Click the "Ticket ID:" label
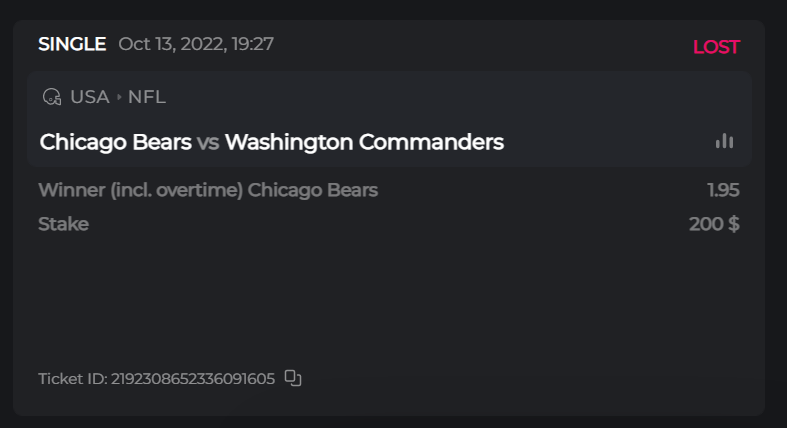787x428 pixels. coord(72,379)
